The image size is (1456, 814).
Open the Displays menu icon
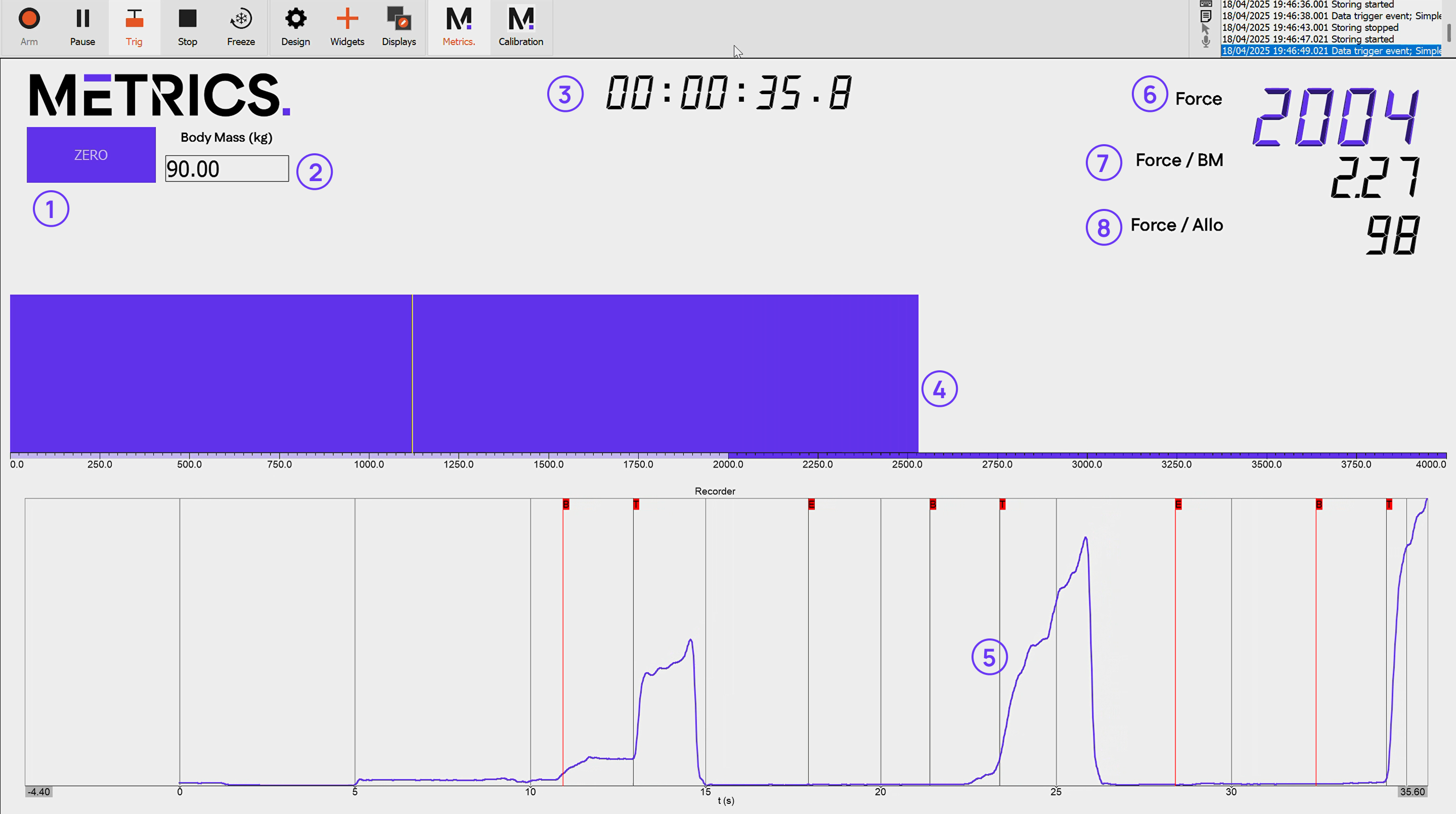tap(399, 27)
